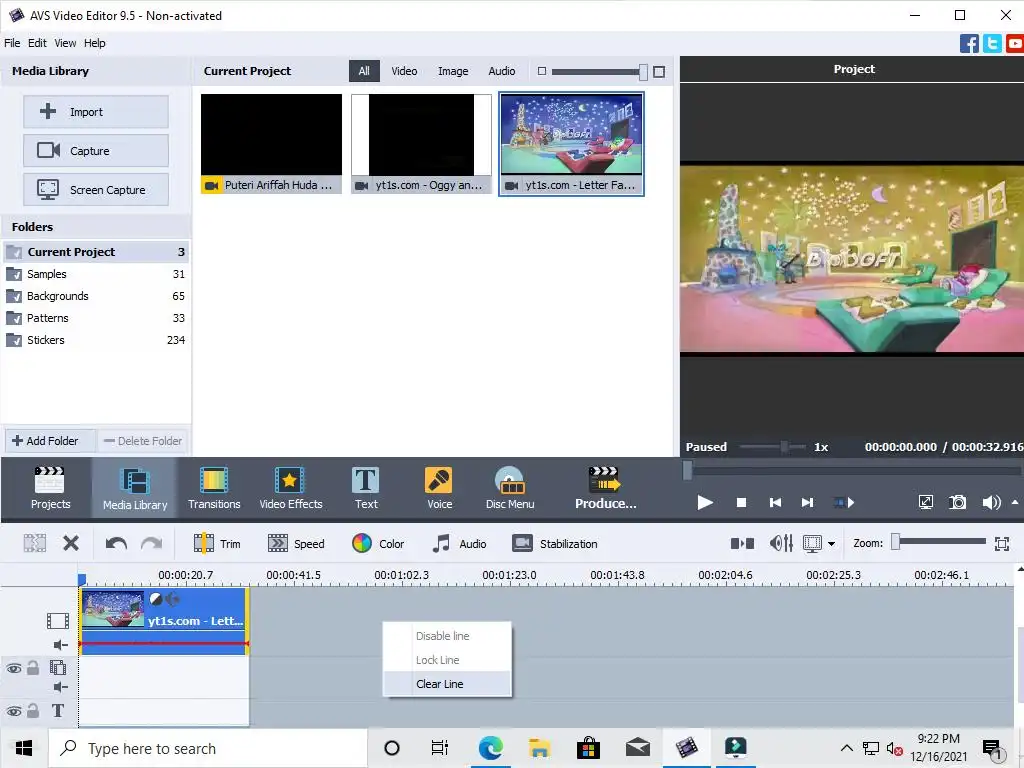Expand the timeline view dropdown arrow
This screenshot has width=1024, height=768.
(831, 543)
